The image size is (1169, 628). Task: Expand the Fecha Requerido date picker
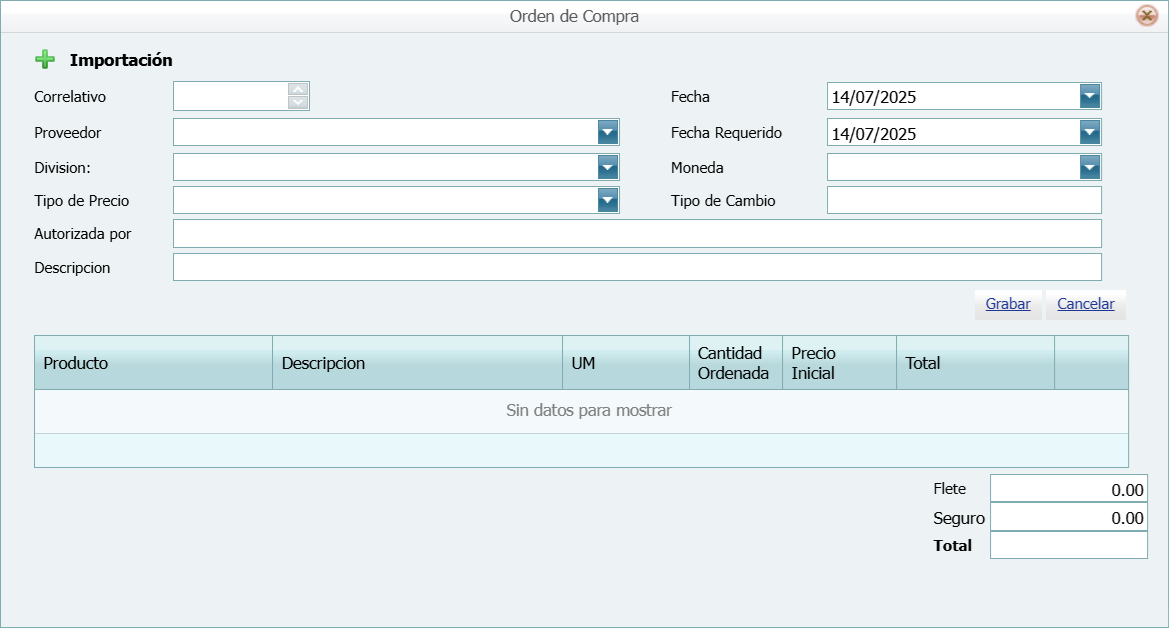pos(1090,132)
